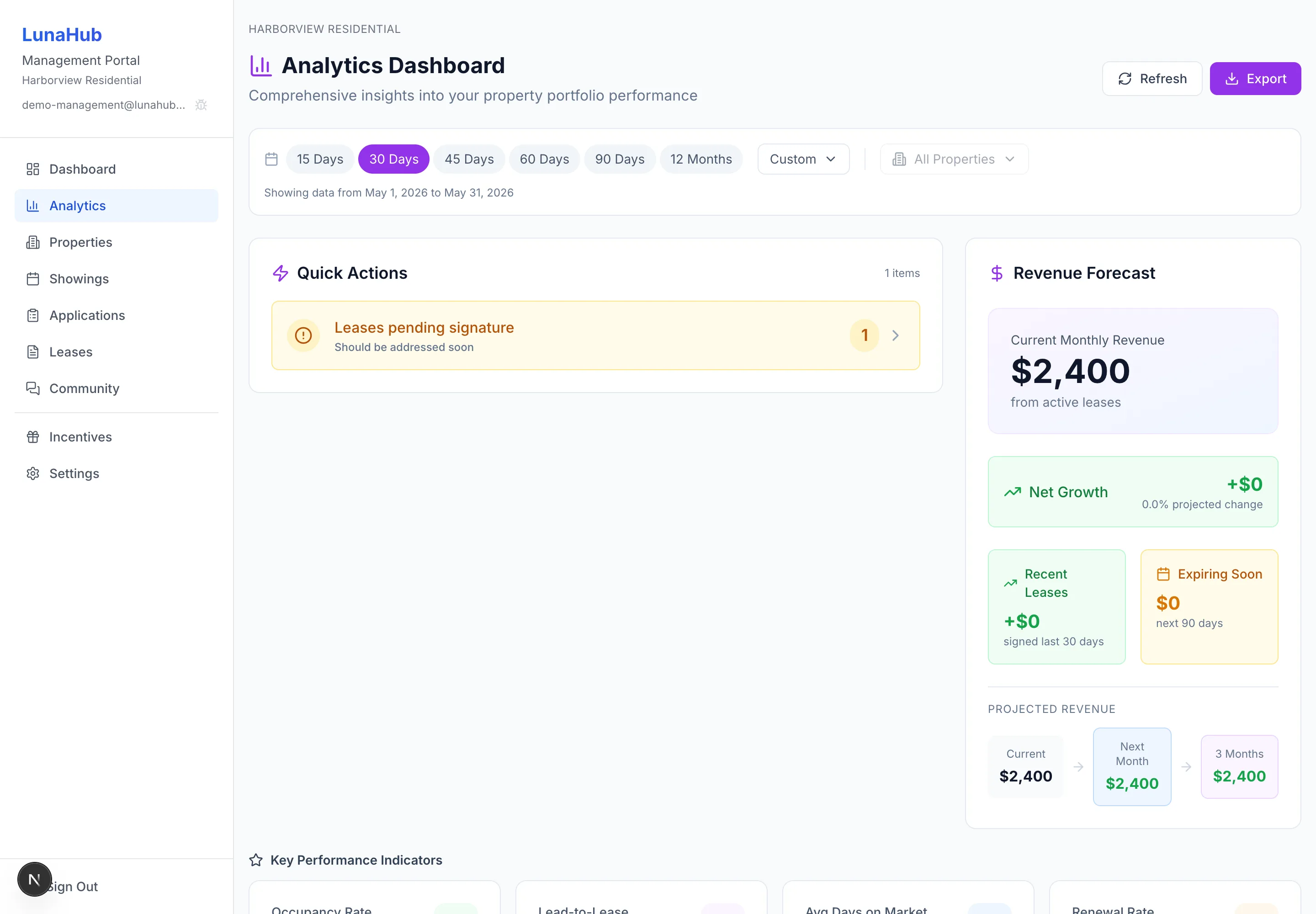The image size is (1316, 914).
Task: Open the Applications section
Action: [116, 315]
